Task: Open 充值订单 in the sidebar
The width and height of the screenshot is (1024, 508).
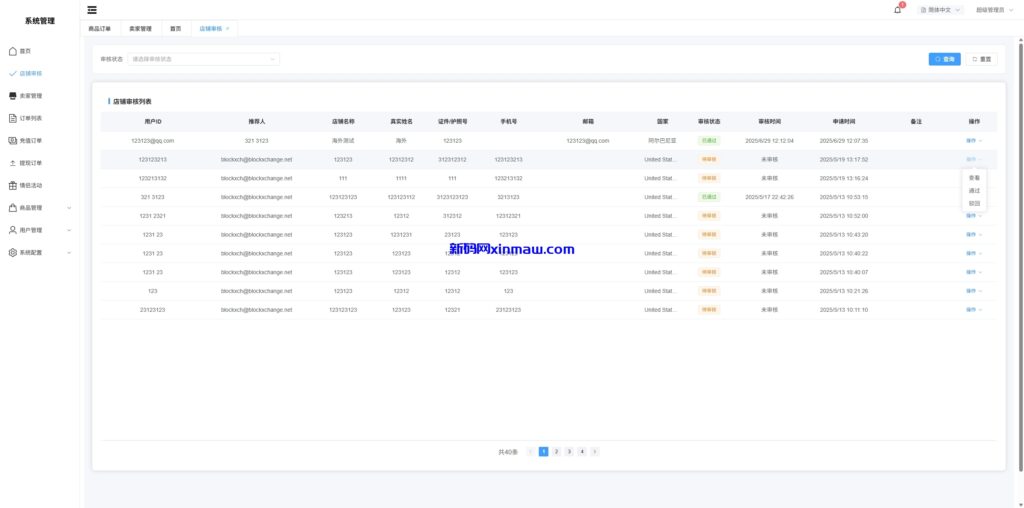Action: (x=30, y=141)
